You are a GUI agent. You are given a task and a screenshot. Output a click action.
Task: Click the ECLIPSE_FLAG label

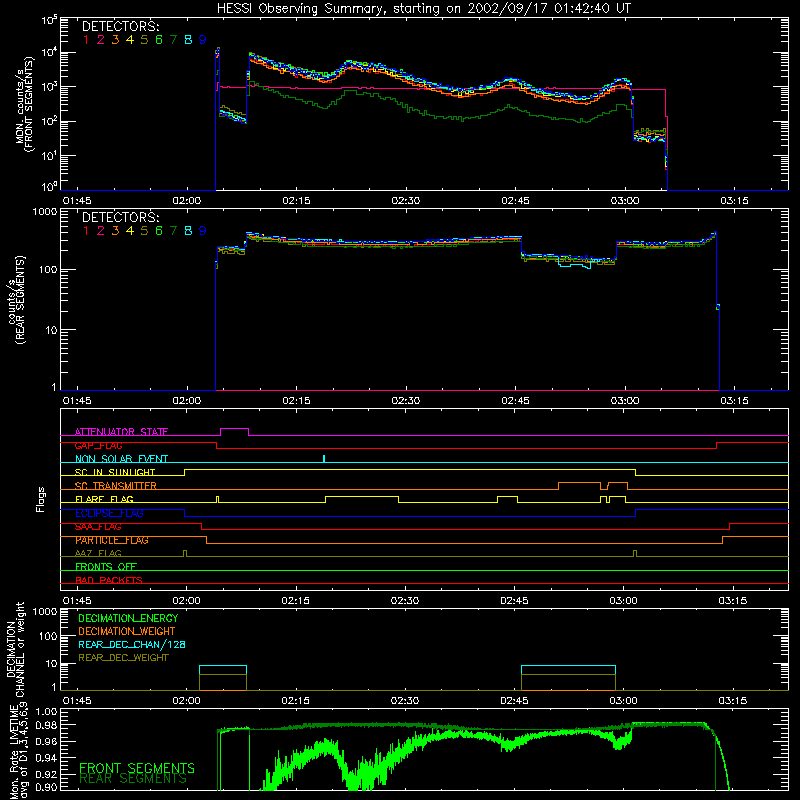pyautogui.click(x=109, y=513)
